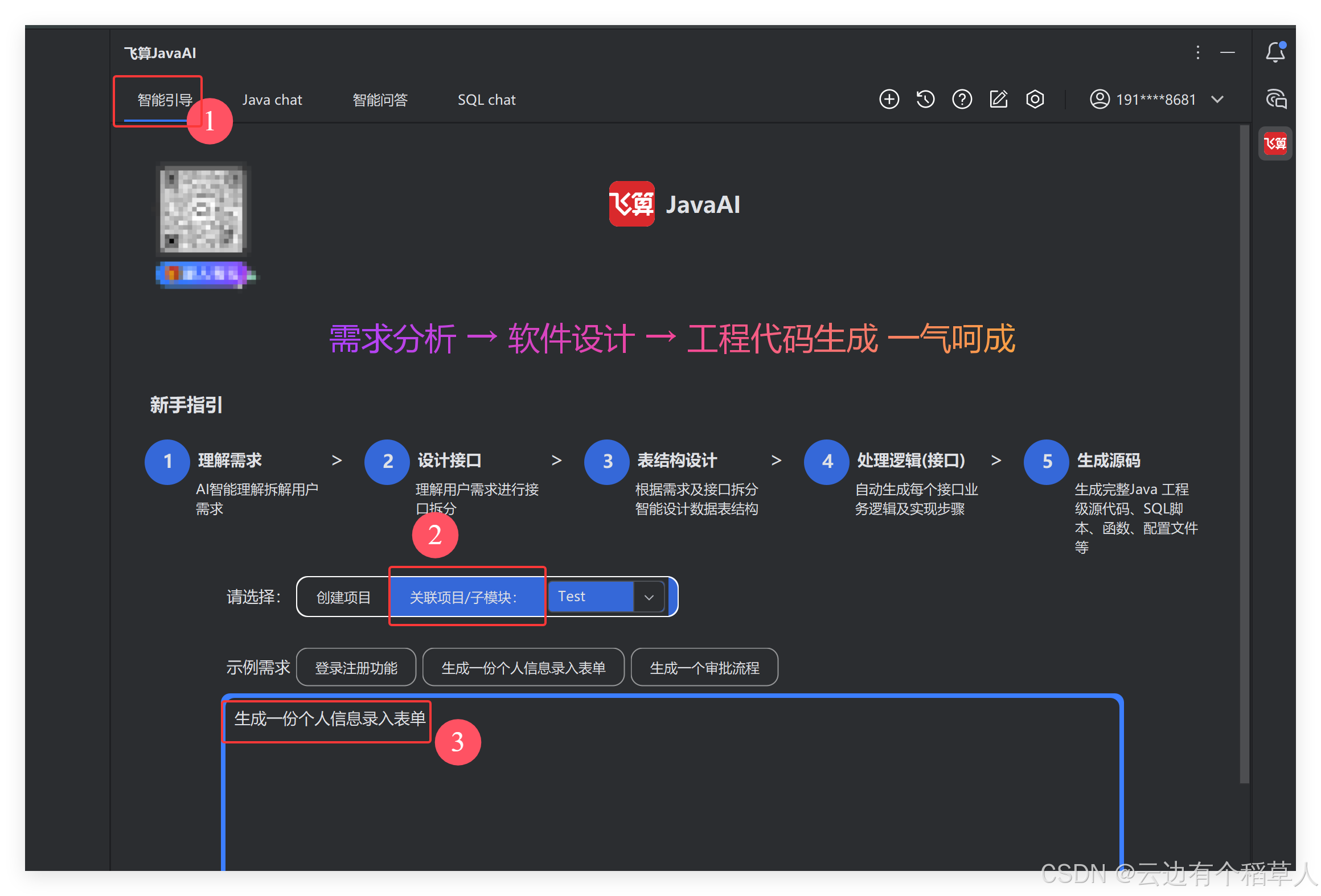Open the history clock icon
Viewport: 1321px width, 896px height.
click(925, 99)
